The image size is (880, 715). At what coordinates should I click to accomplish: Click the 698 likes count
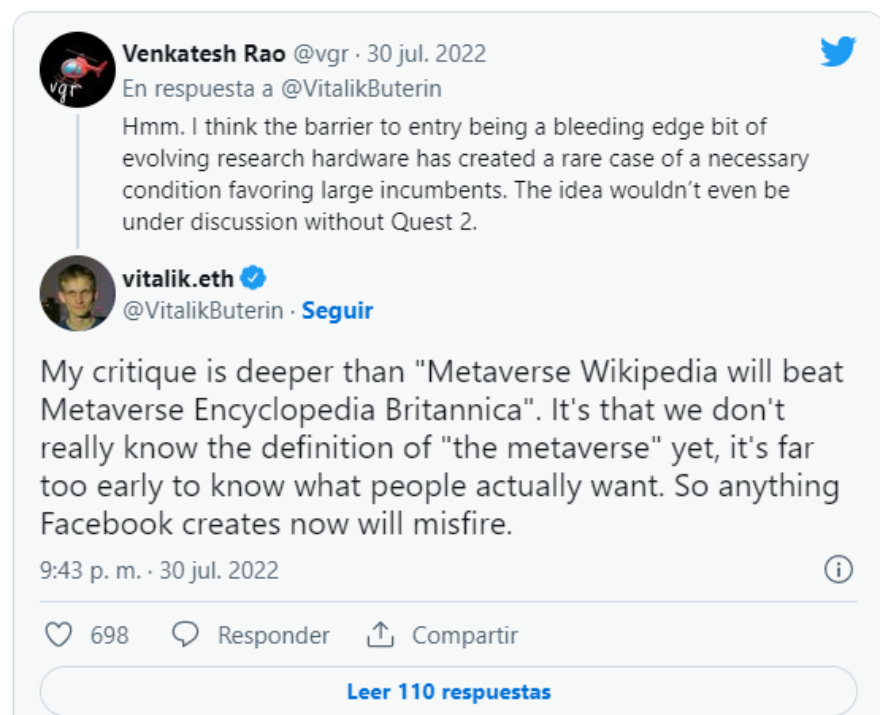click(x=109, y=635)
